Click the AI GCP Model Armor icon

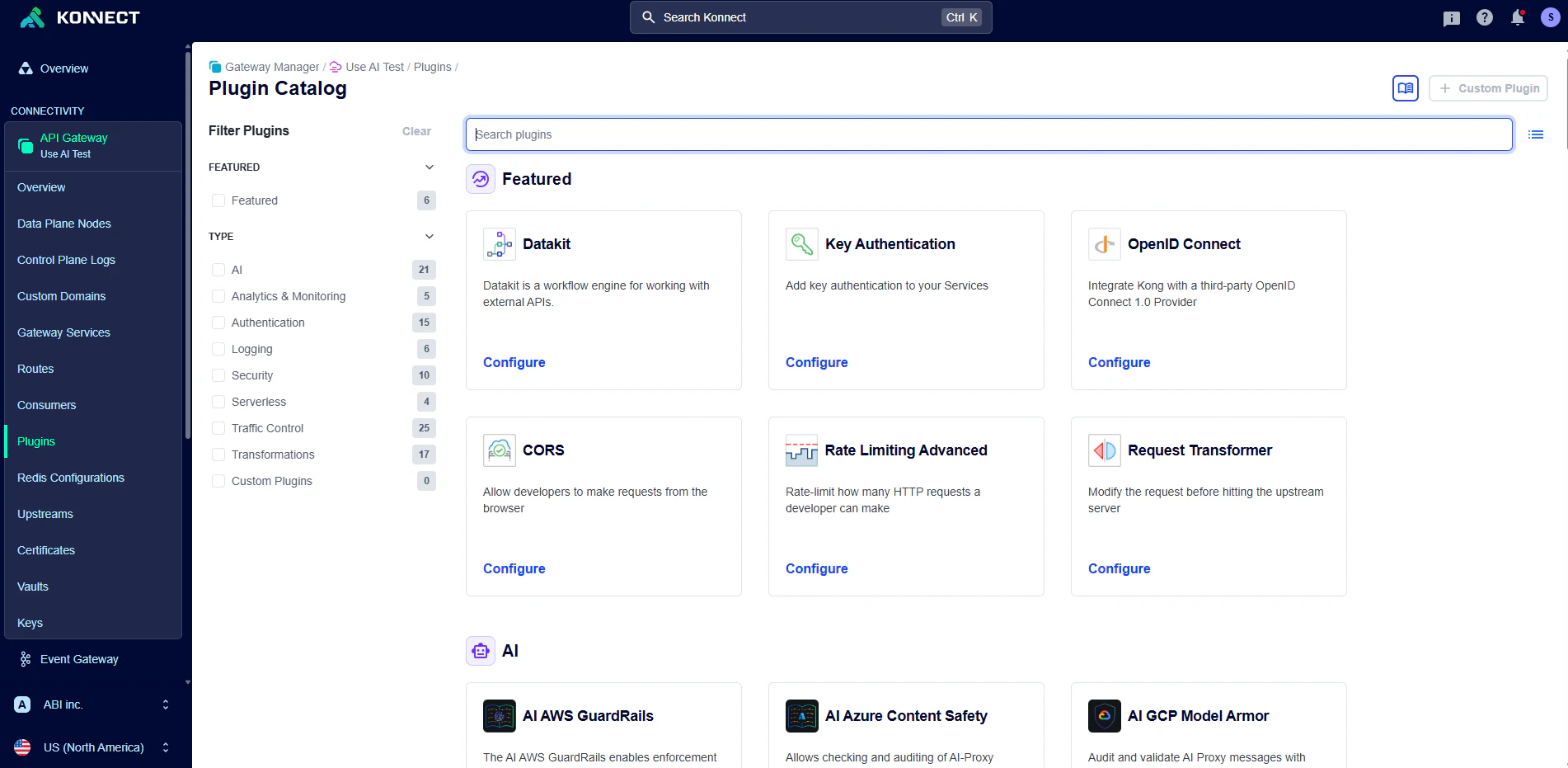1105,716
